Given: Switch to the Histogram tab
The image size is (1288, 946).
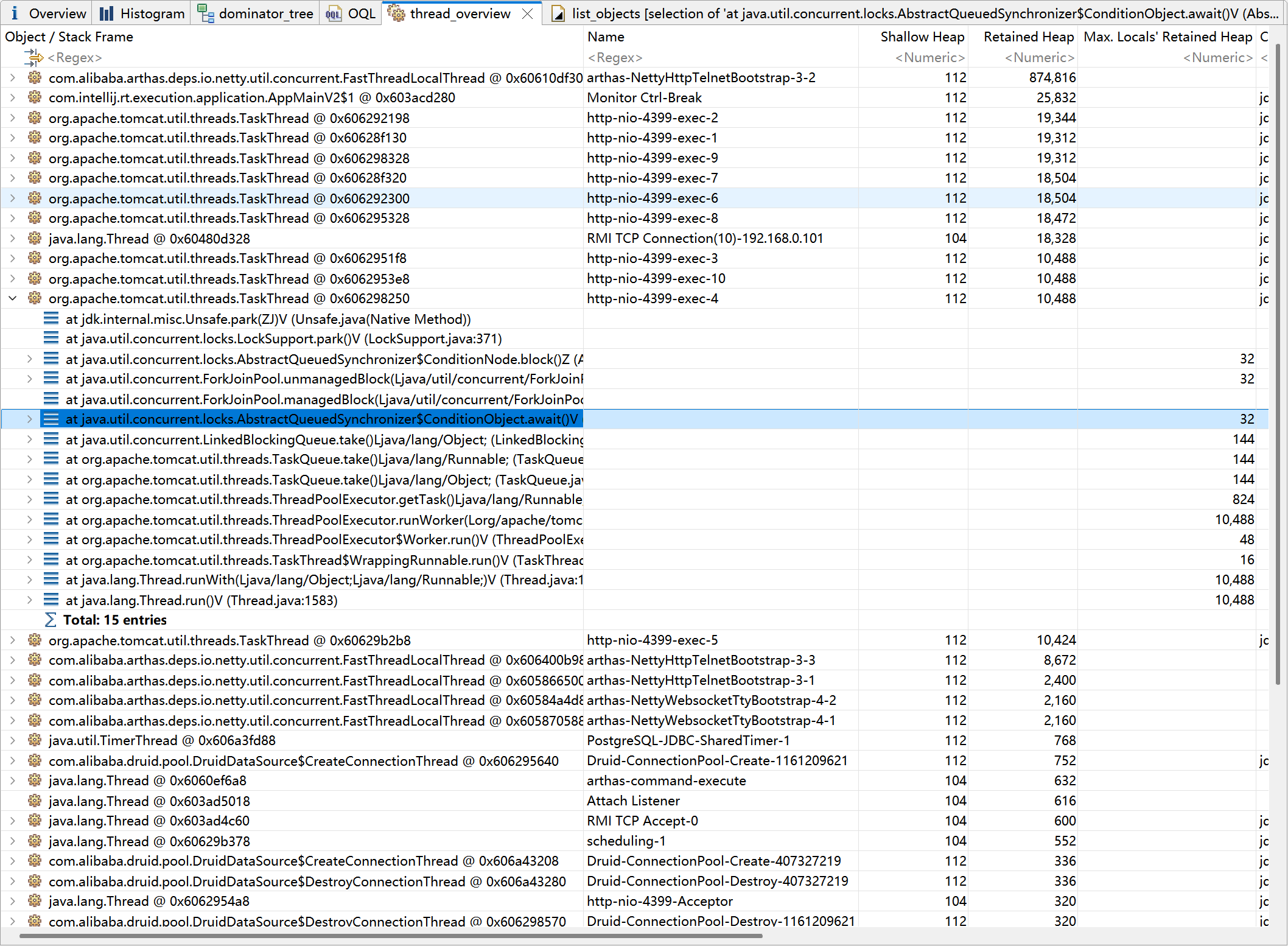Looking at the screenshot, I should click(152, 13).
